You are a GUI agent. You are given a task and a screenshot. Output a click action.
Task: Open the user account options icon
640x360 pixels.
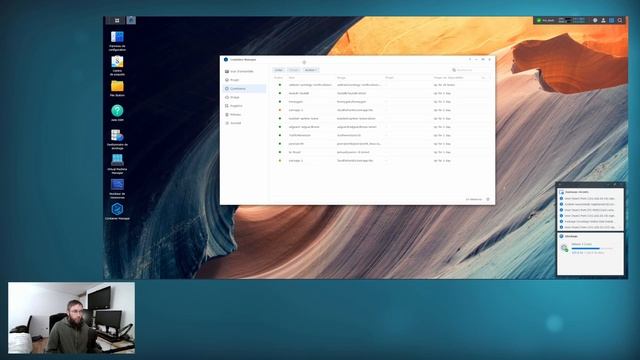[x=603, y=20]
